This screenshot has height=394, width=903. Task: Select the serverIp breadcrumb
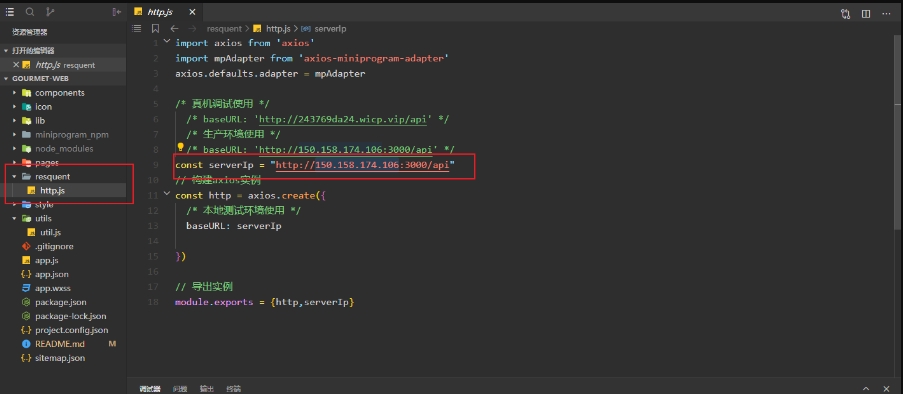[331, 28]
